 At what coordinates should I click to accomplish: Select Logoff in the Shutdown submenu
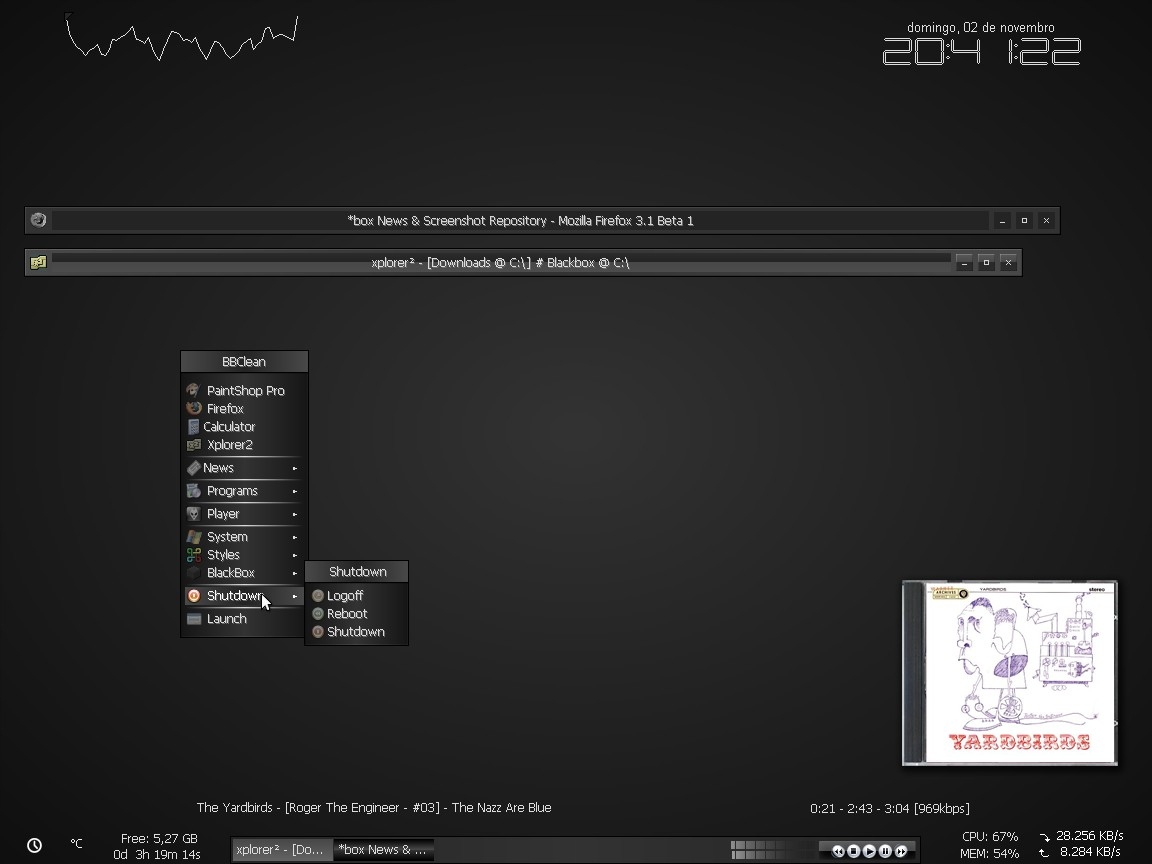click(x=356, y=596)
